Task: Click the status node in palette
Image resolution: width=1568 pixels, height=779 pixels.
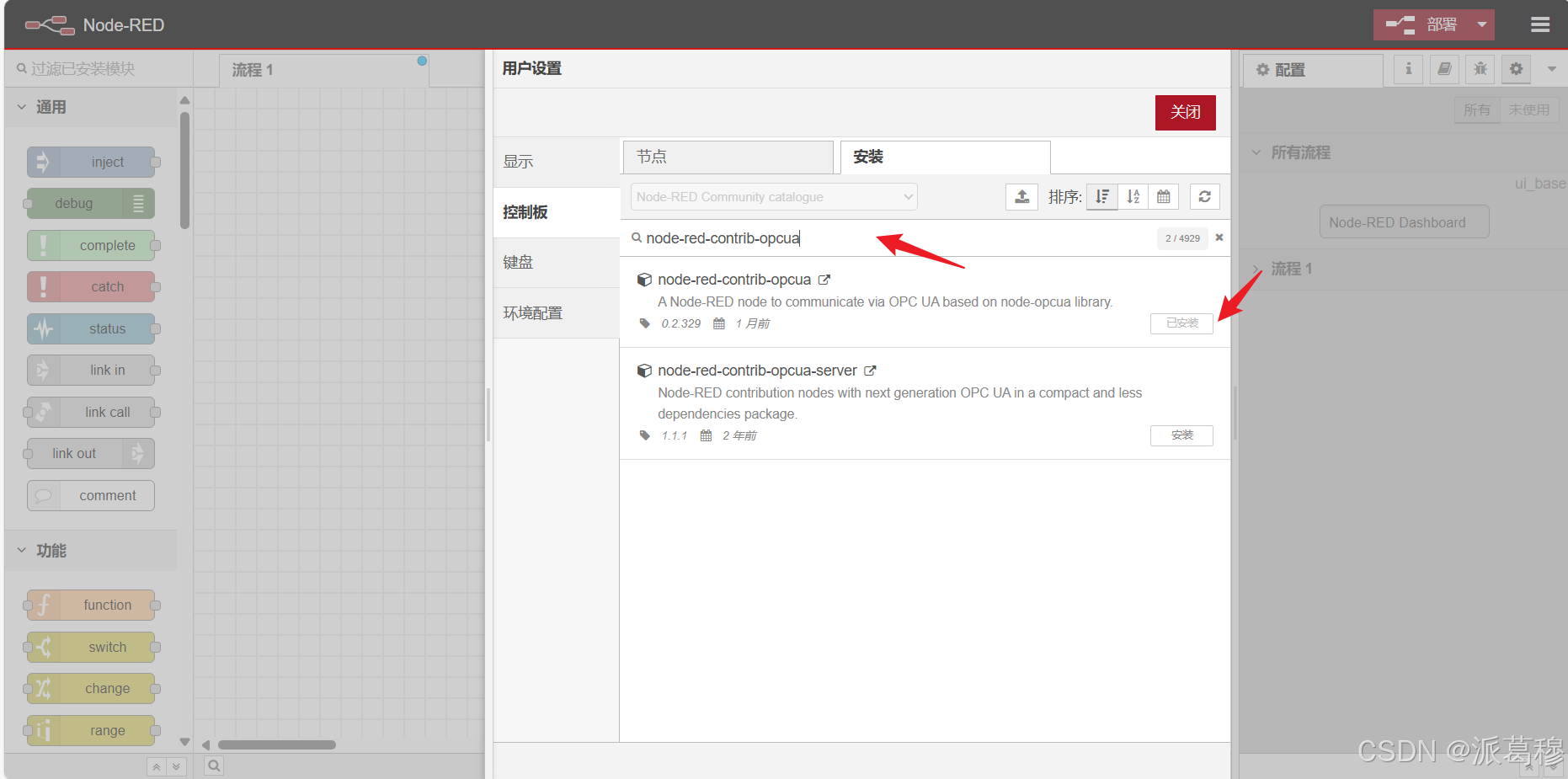Action: point(91,328)
